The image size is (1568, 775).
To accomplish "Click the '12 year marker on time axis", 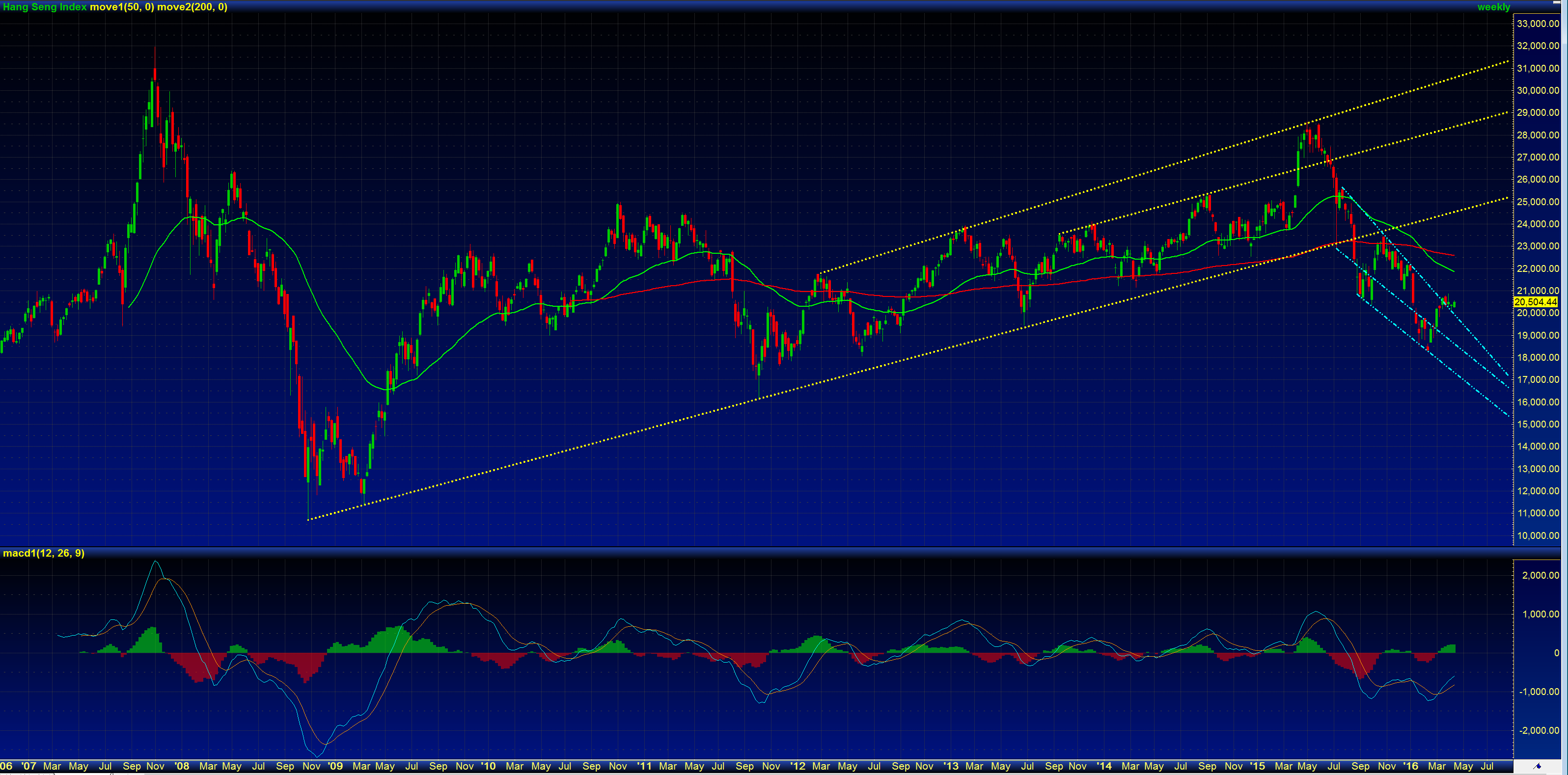I will tap(798, 766).
